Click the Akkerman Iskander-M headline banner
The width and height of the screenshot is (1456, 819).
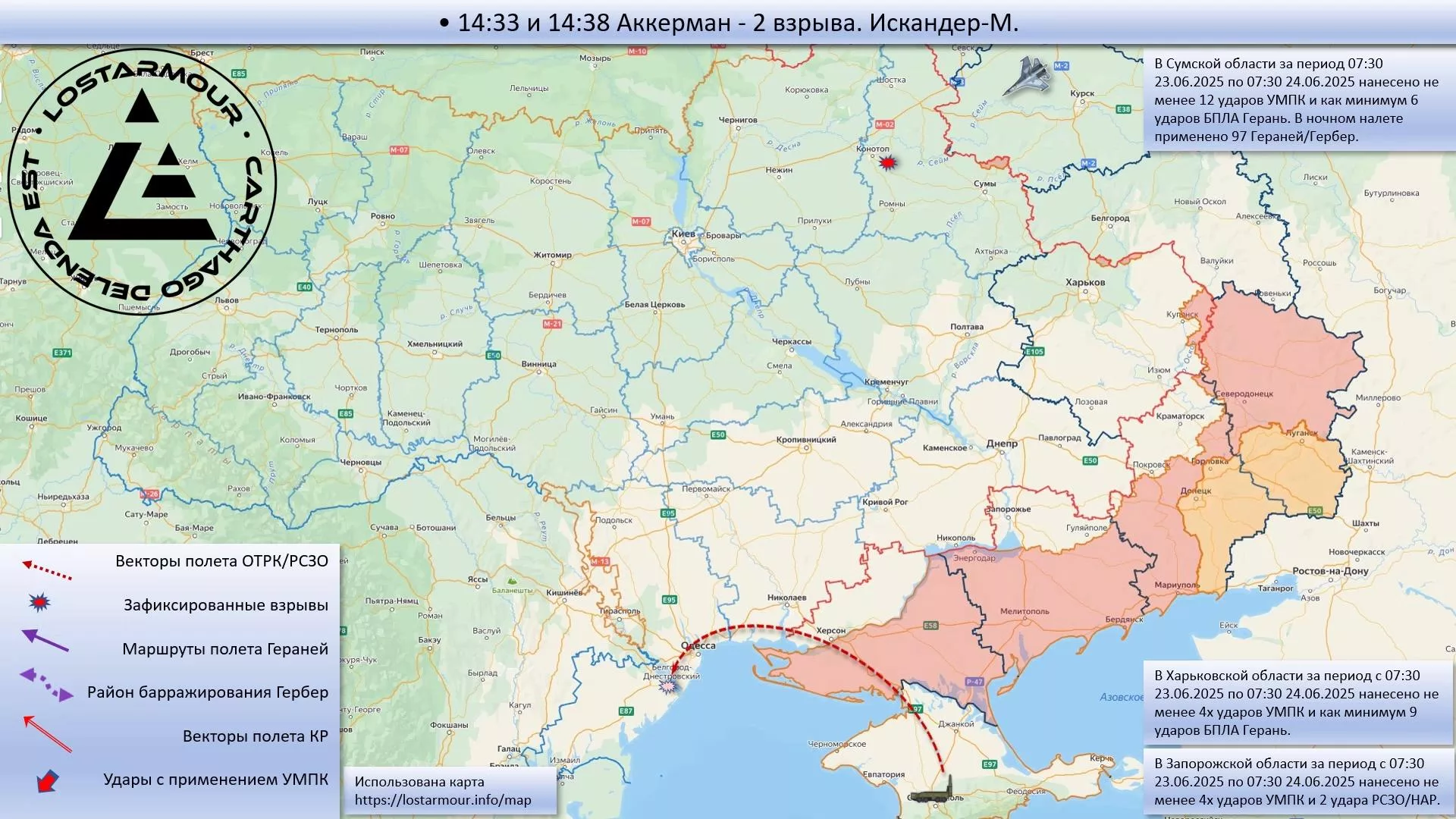point(728,23)
